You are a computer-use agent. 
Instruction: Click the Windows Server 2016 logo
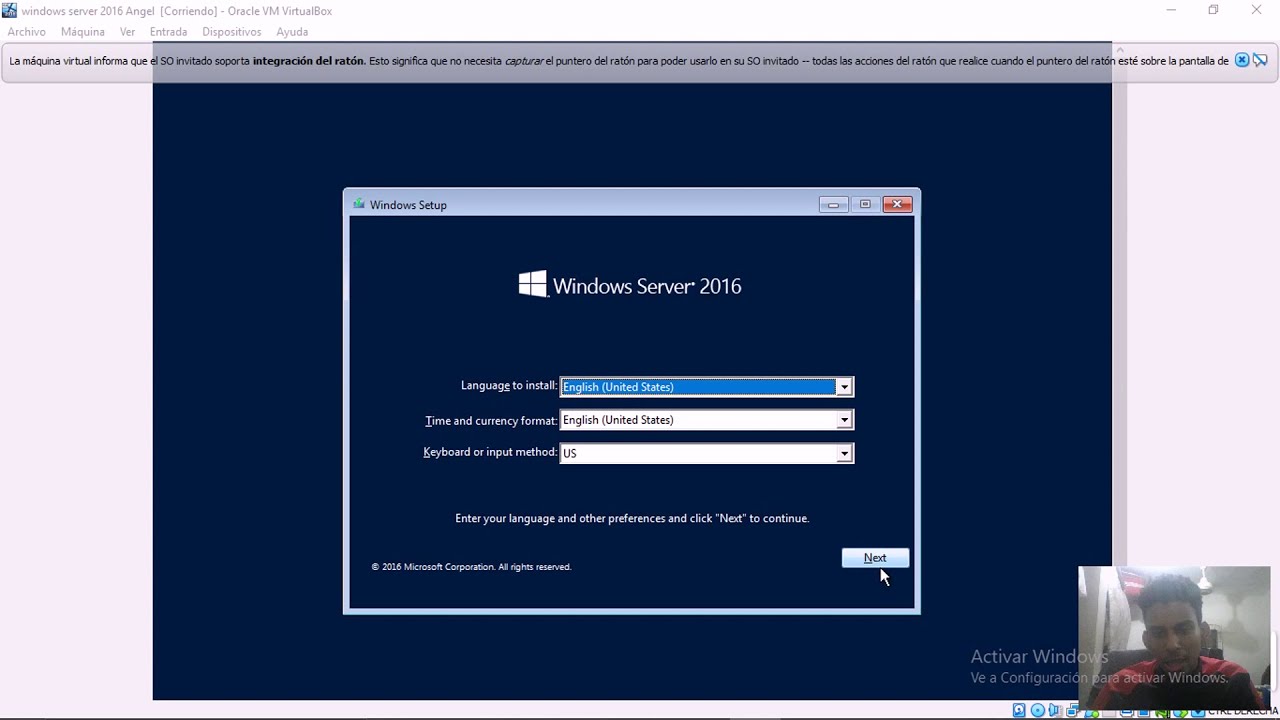click(x=630, y=285)
